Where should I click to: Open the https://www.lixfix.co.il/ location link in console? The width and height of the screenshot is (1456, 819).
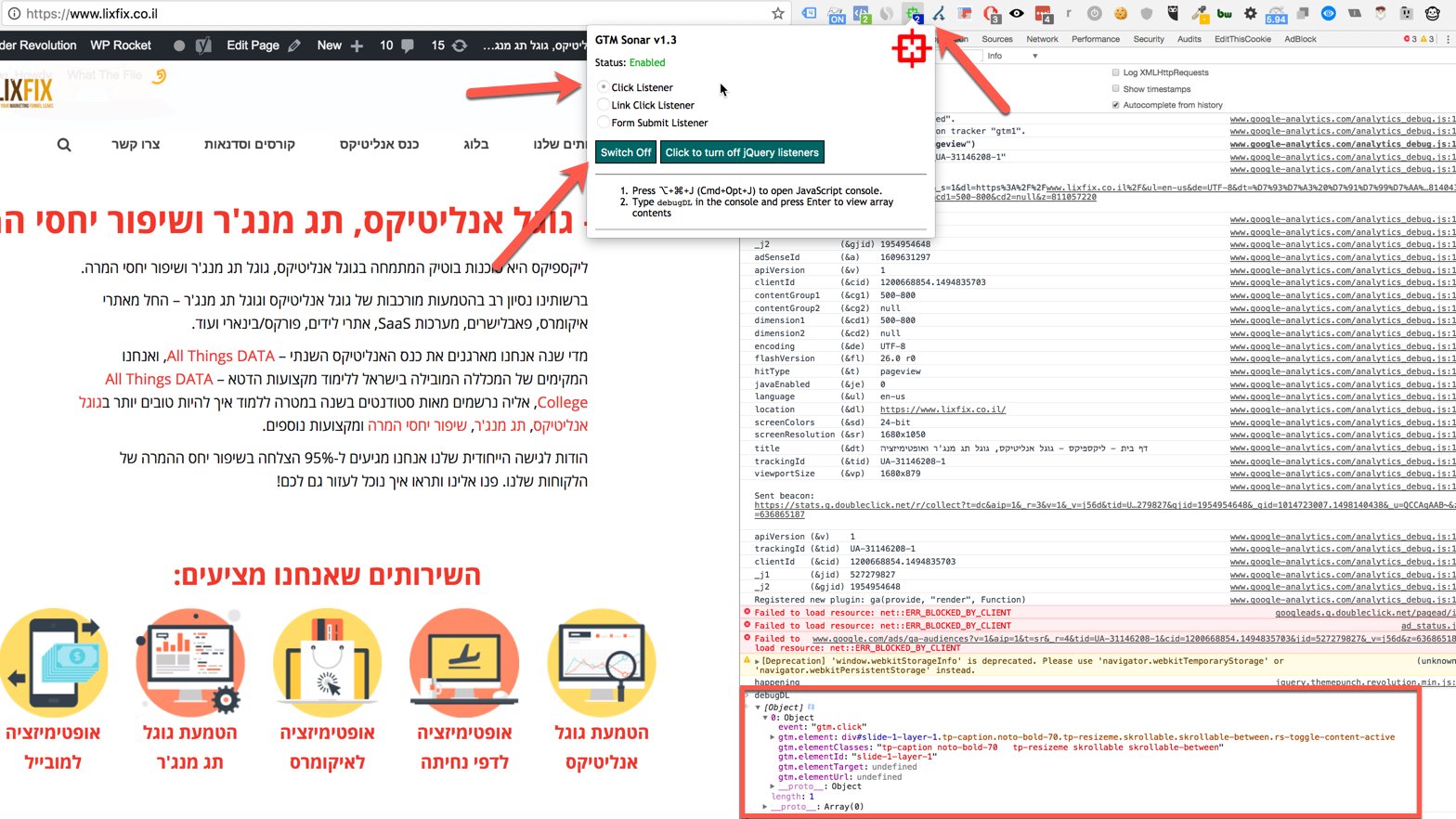pyautogui.click(x=942, y=409)
